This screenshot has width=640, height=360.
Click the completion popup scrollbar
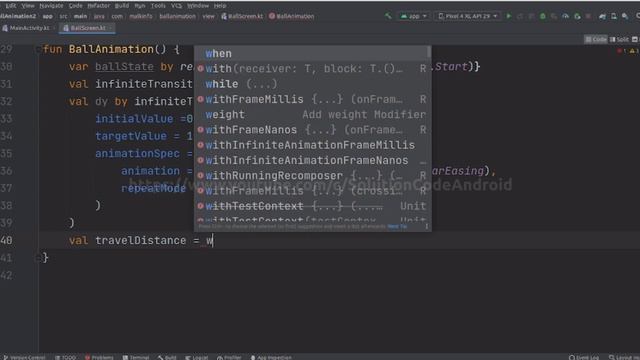tap(429, 52)
